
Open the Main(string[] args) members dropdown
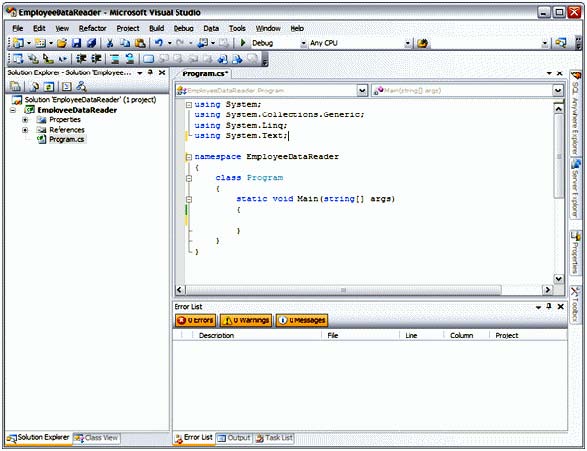click(x=558, y=91)
